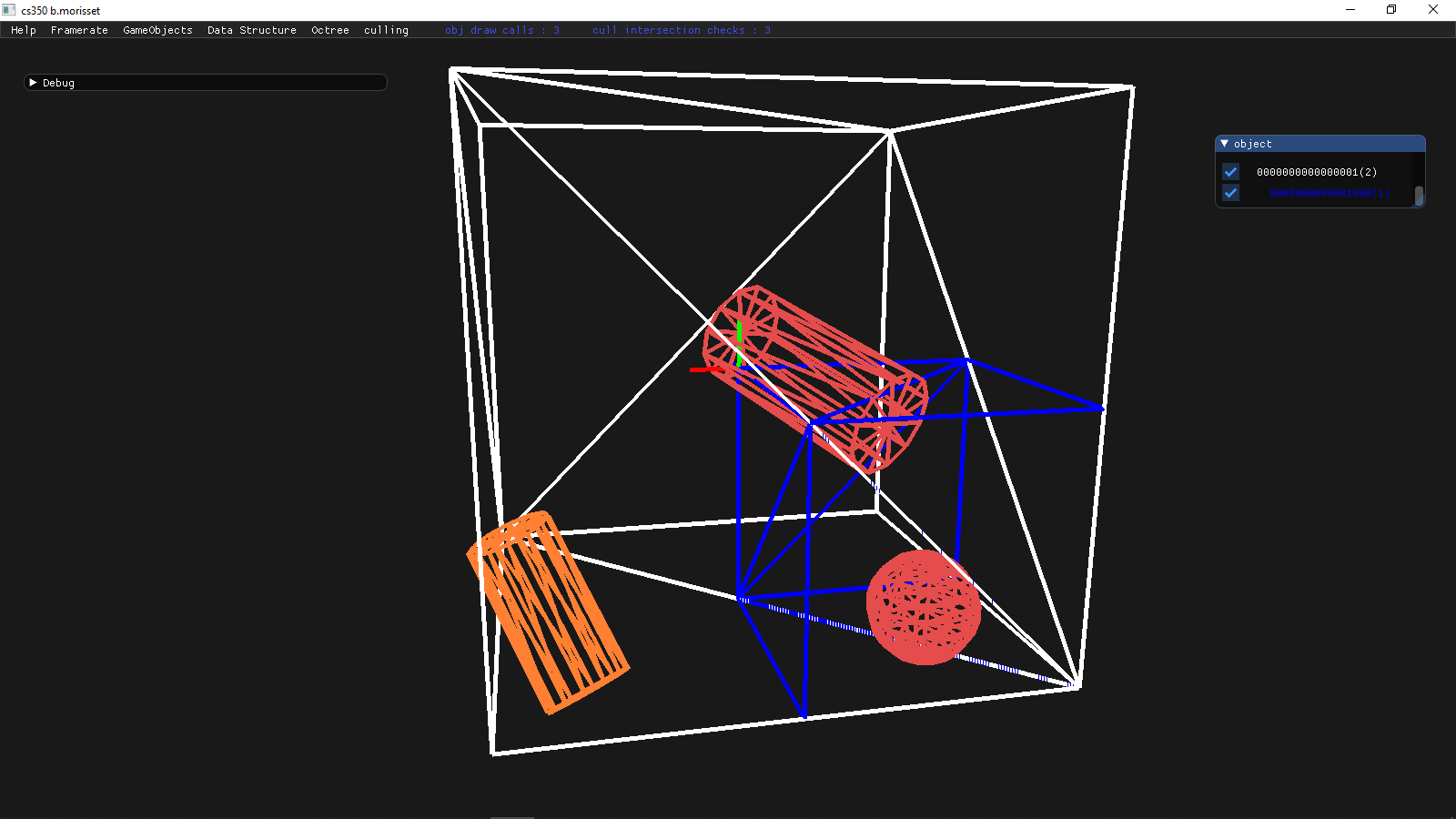The height and width of the screenshot is (819, 1456).
Task: Click the cs350 window title icon
Action: pyautogui.click(x=9, y=10)
